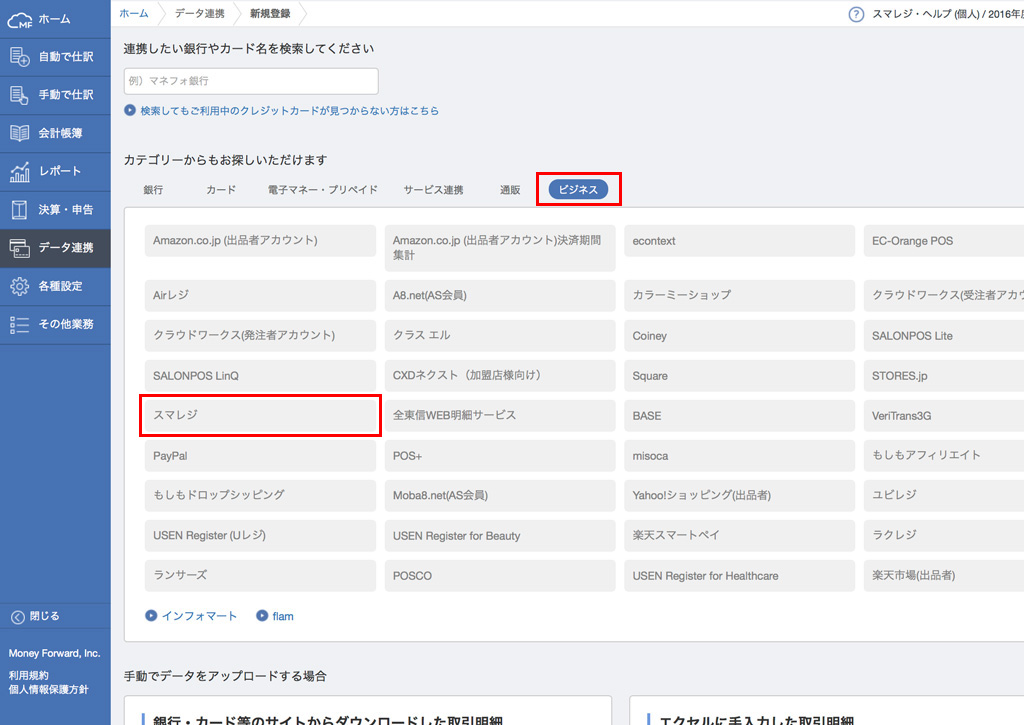Choose カラーミーショップ service
The width and height of the screenshot is (1024, 725).
[x=740, y=296]
